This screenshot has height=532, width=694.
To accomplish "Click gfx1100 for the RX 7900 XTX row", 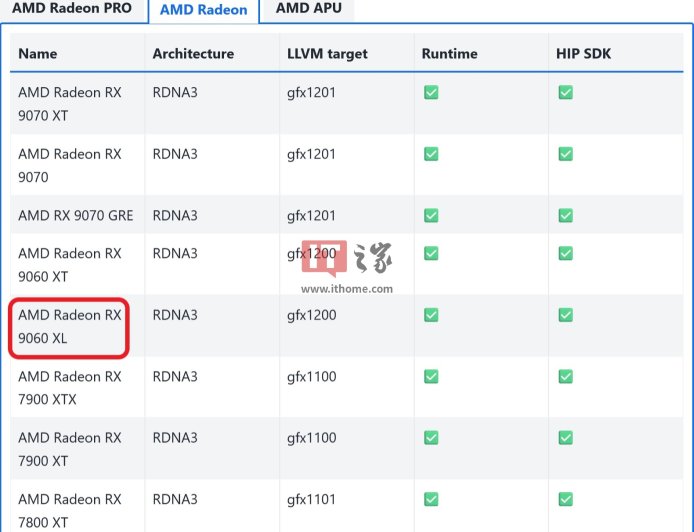I will [311, 377].
